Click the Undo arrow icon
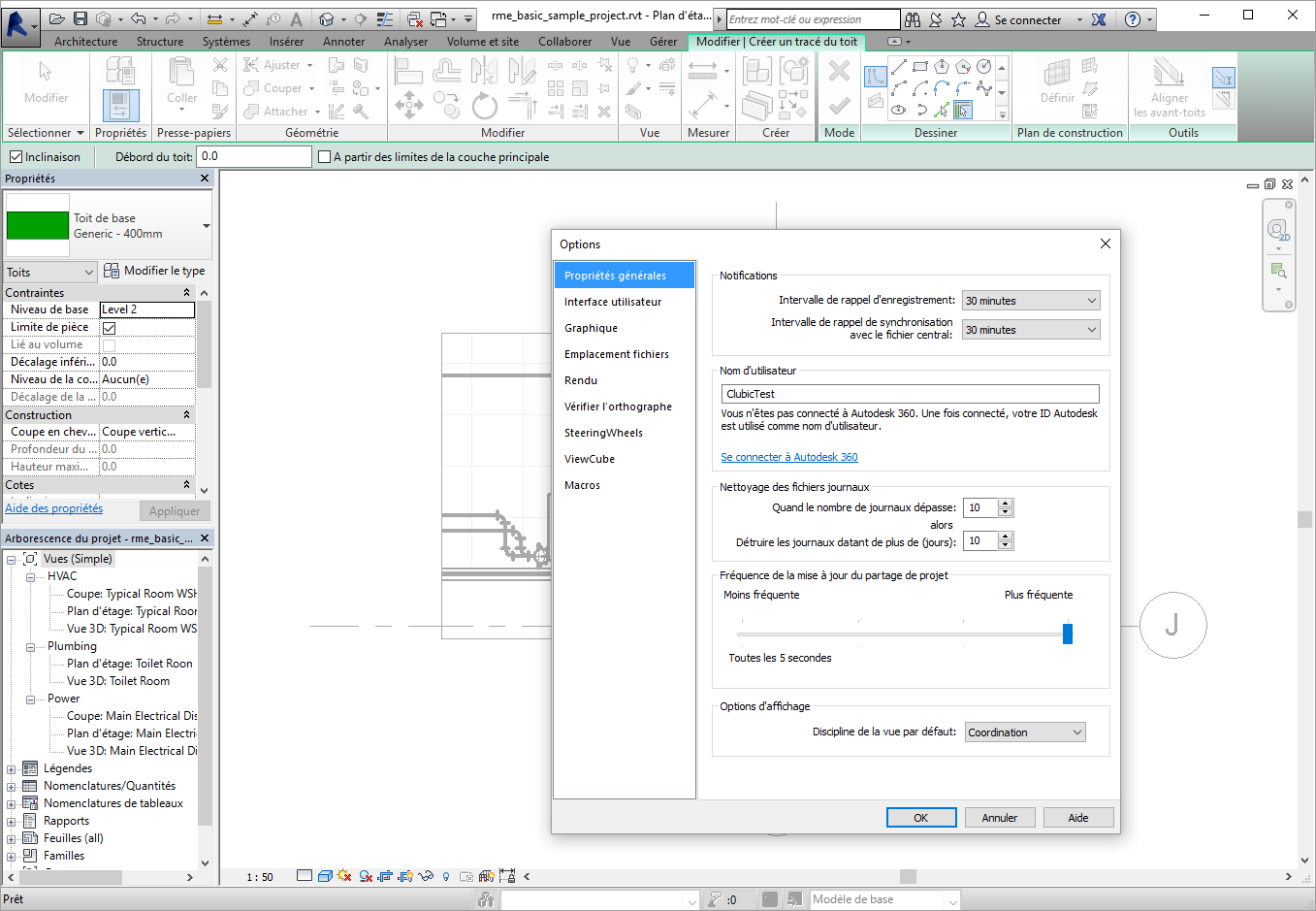 click(138, 19)
